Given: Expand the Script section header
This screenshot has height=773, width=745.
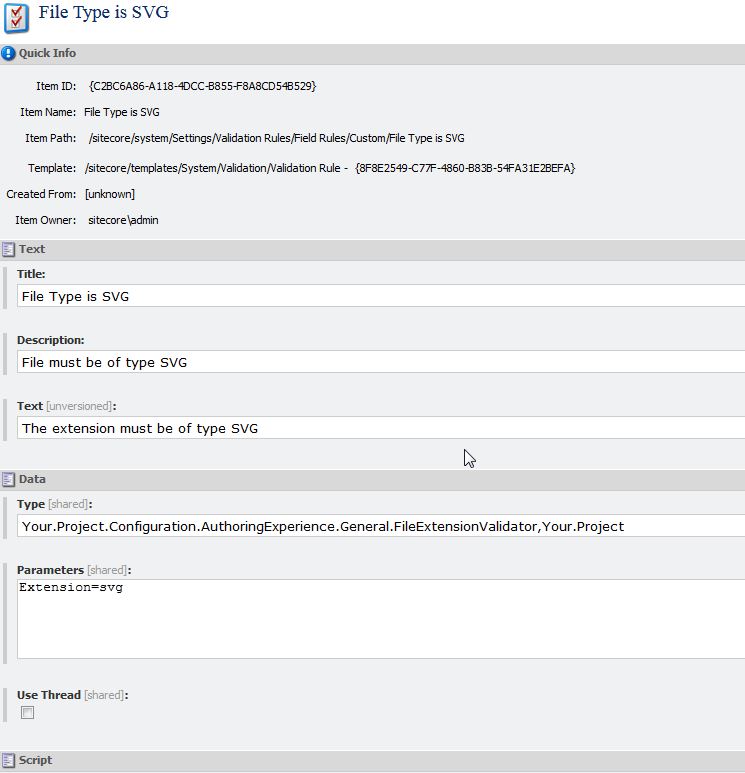Looking at the screenshot, I should (x=372, y=761).
